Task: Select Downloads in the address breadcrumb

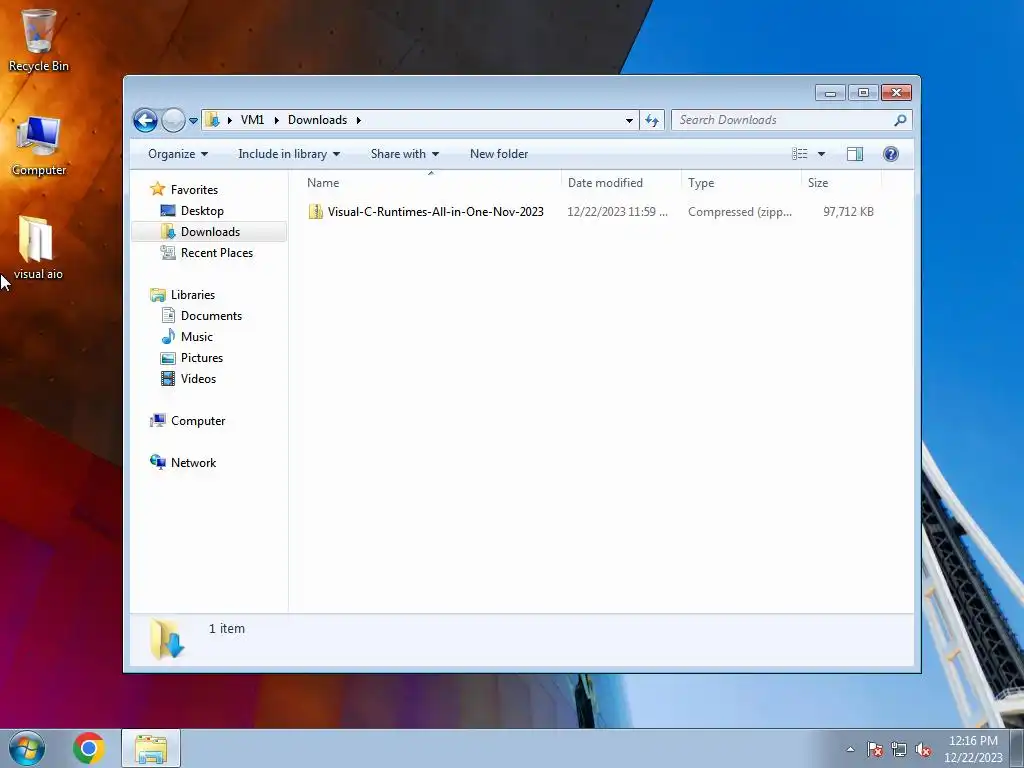Action: (x=317, y=120)
